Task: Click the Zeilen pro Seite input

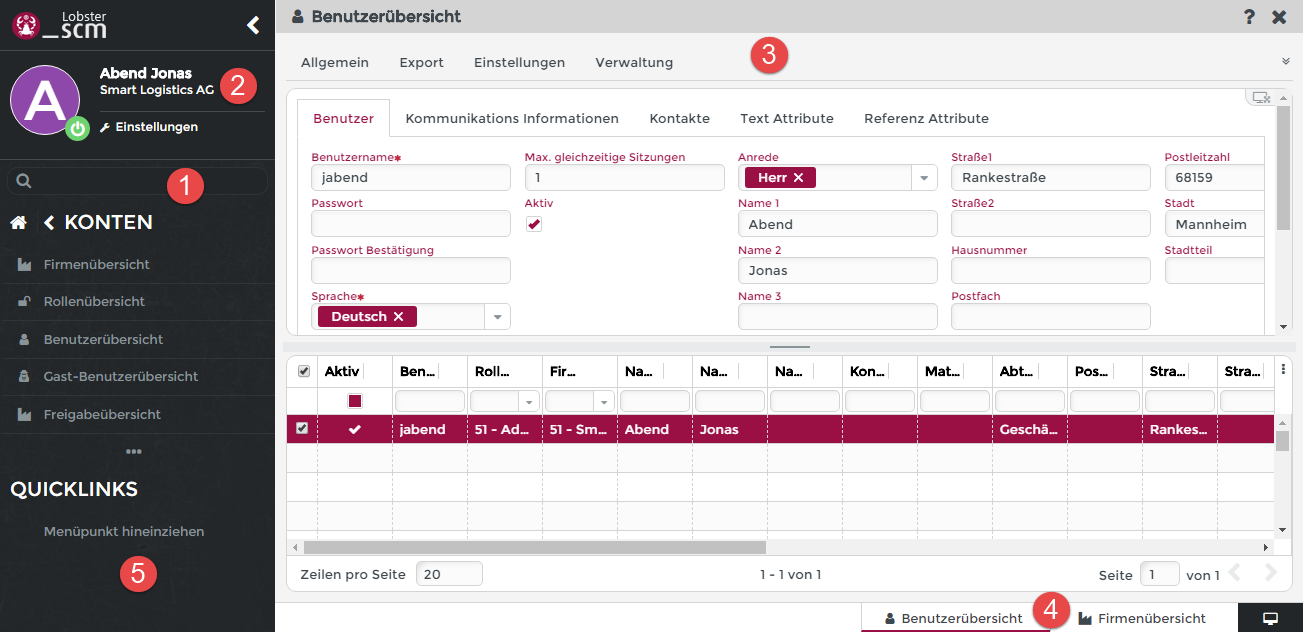Action: tap(449, 574)
